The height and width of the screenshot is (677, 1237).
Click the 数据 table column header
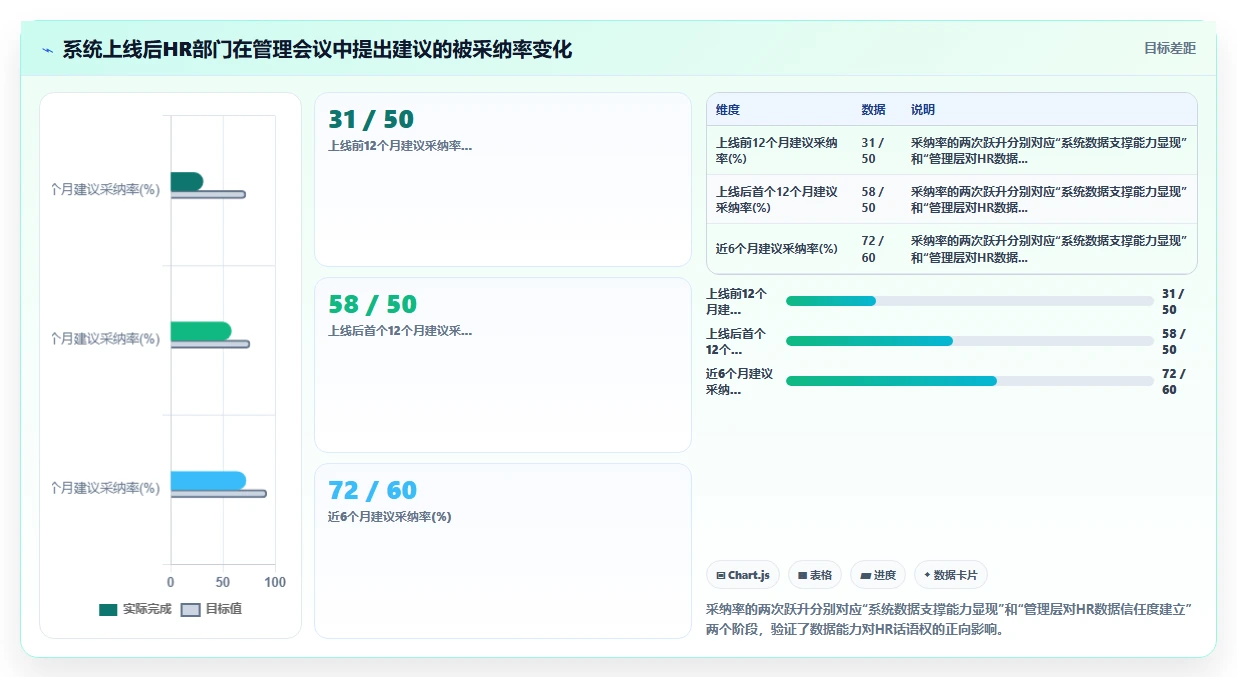873,110
